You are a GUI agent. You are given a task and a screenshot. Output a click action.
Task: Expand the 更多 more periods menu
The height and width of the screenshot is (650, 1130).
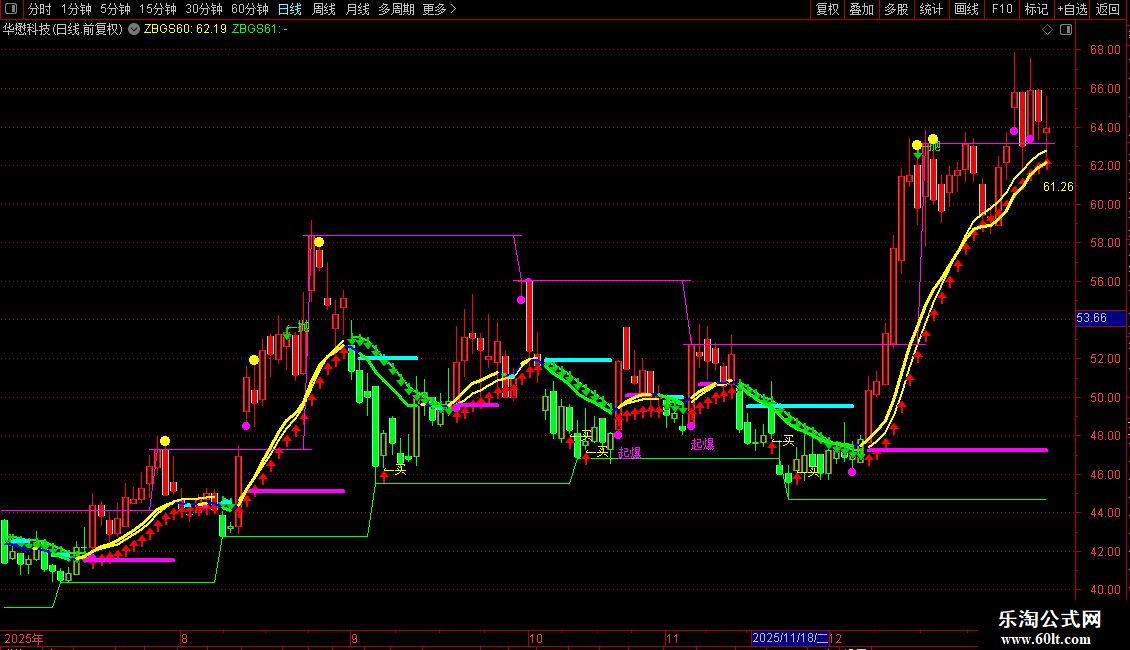tap(439, 9)
